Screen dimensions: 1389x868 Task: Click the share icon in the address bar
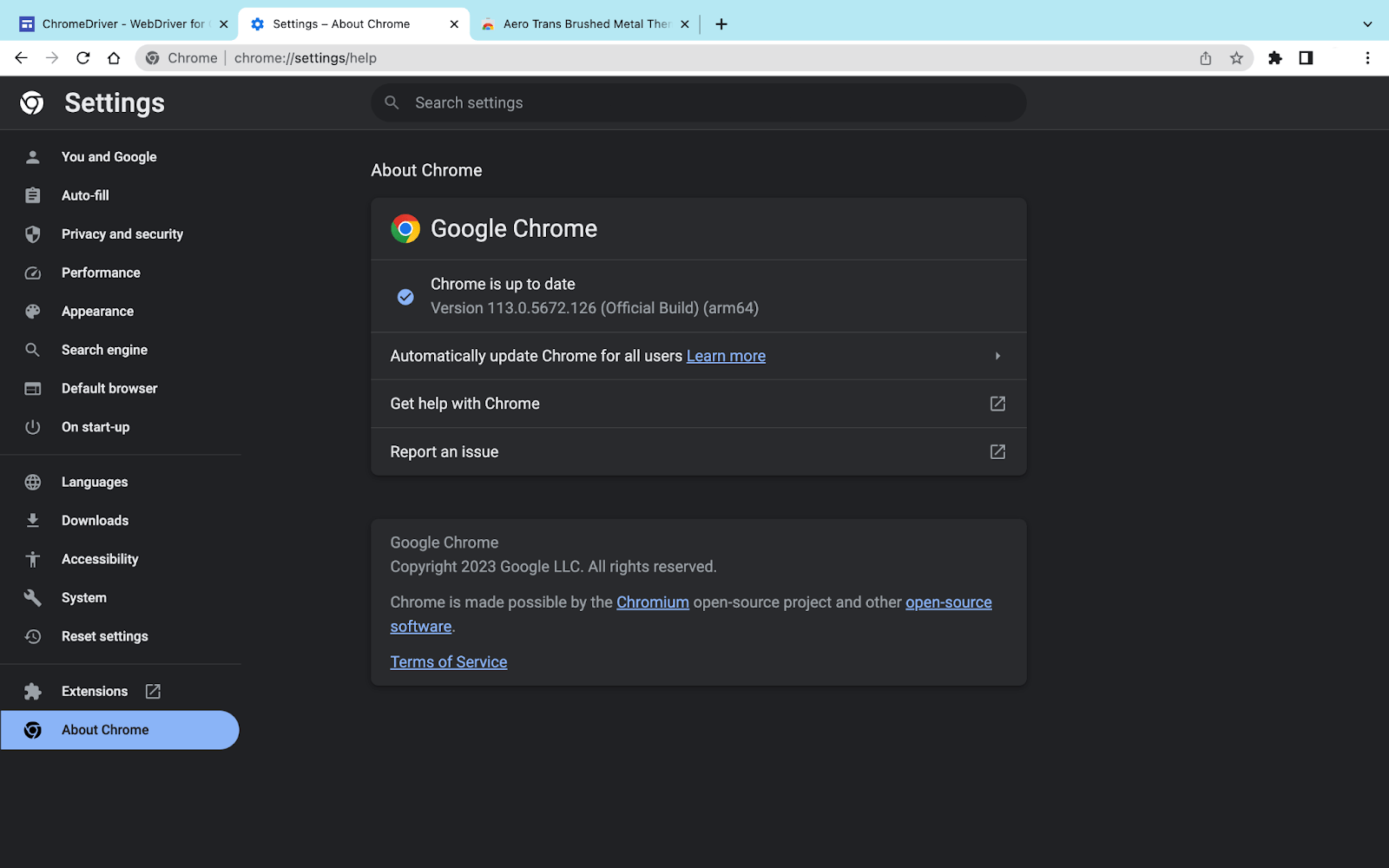1205,58
